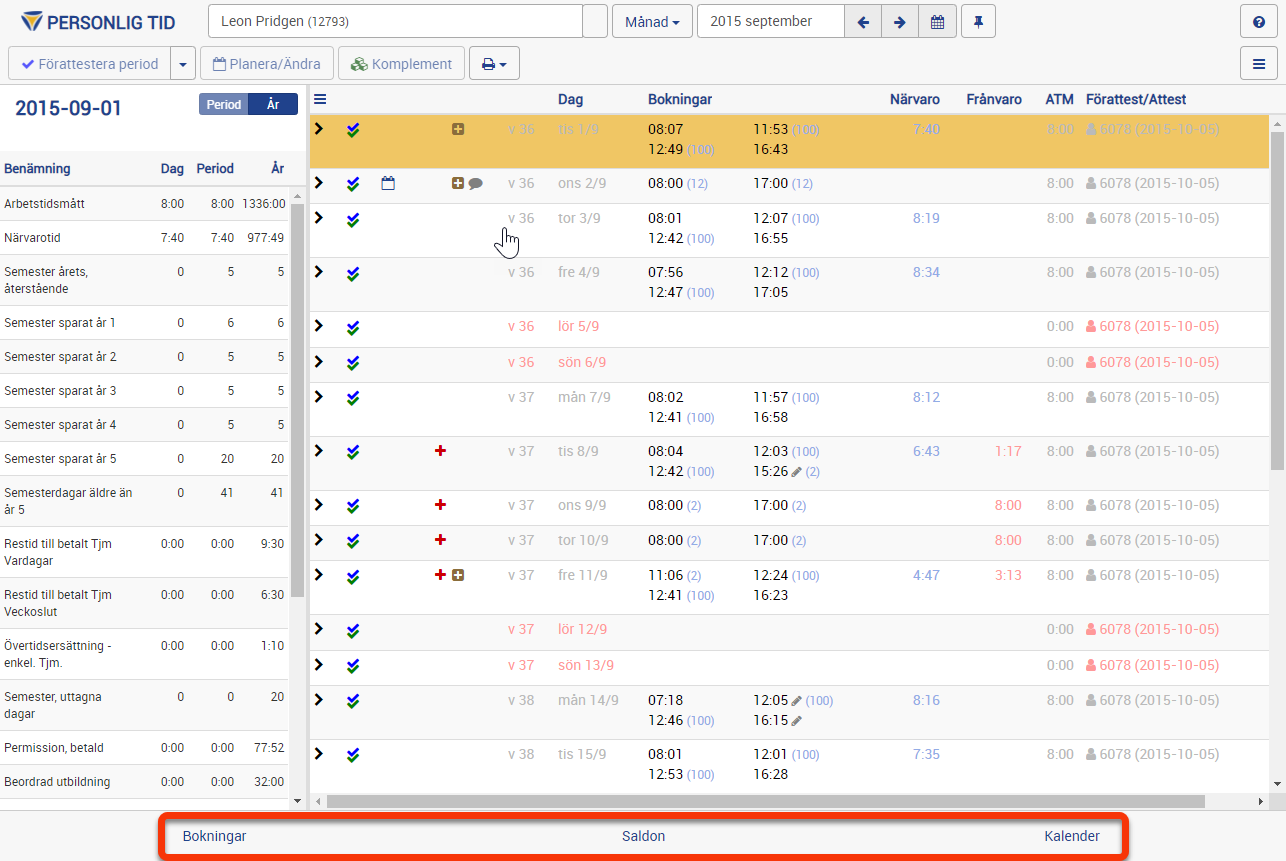1286x861 pixels.
Task: Click the plus box icon on tis 1/9
Action: tap(458, 129)
